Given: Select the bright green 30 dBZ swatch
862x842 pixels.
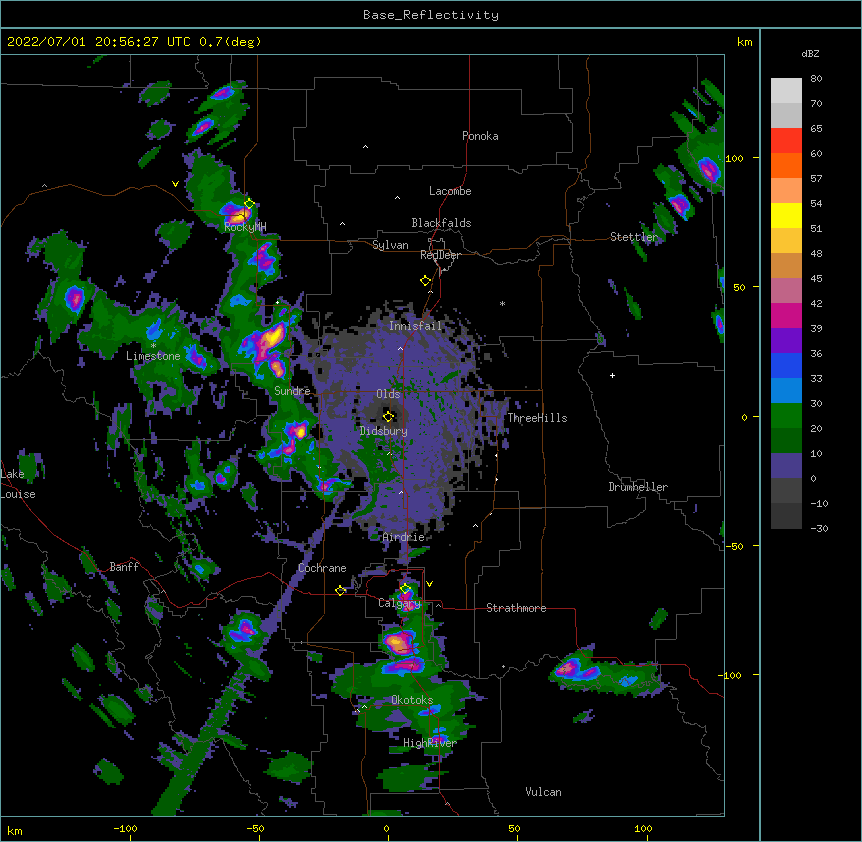Looking at the screenshot, I should pos(786,416).
